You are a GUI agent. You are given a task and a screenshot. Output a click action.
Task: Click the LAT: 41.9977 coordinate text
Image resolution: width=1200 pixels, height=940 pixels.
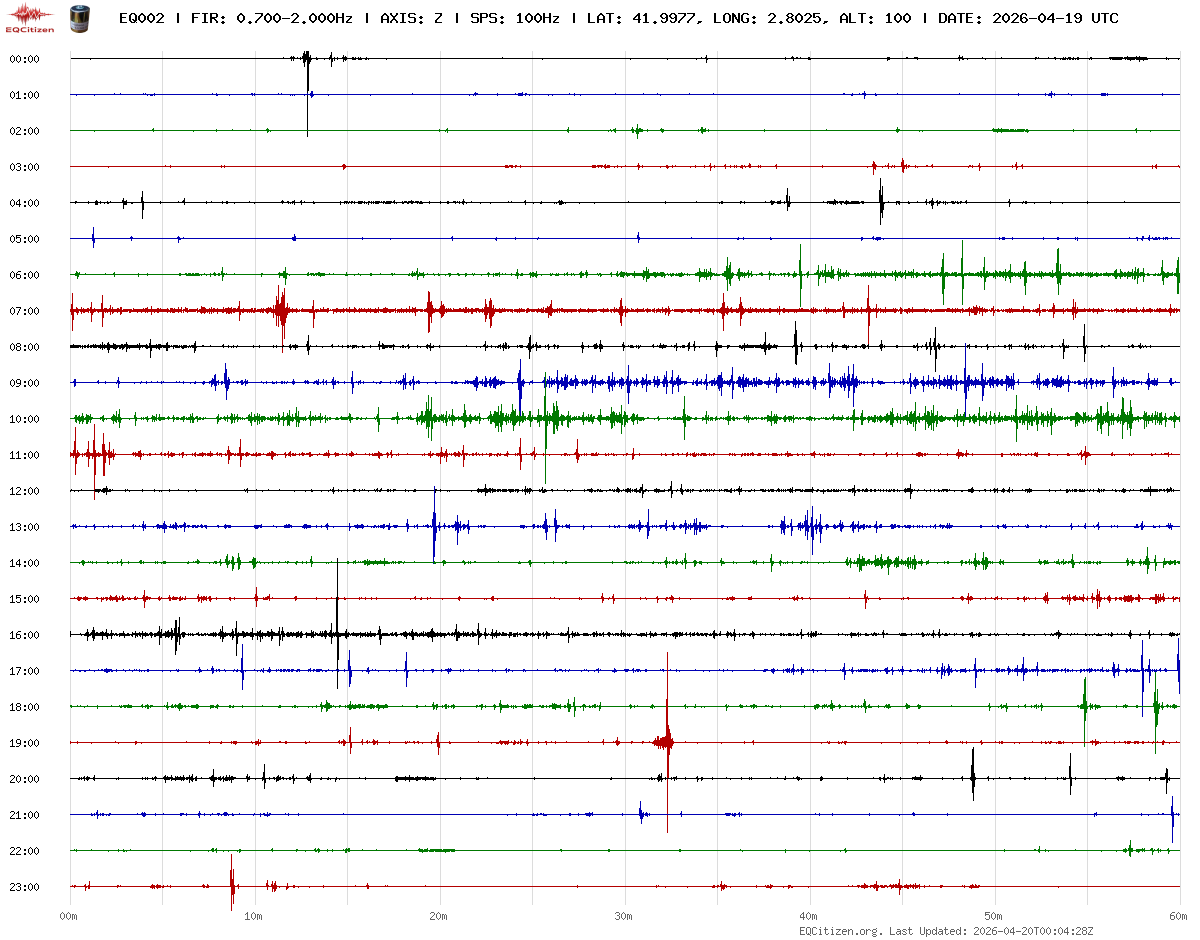point(640,19)
